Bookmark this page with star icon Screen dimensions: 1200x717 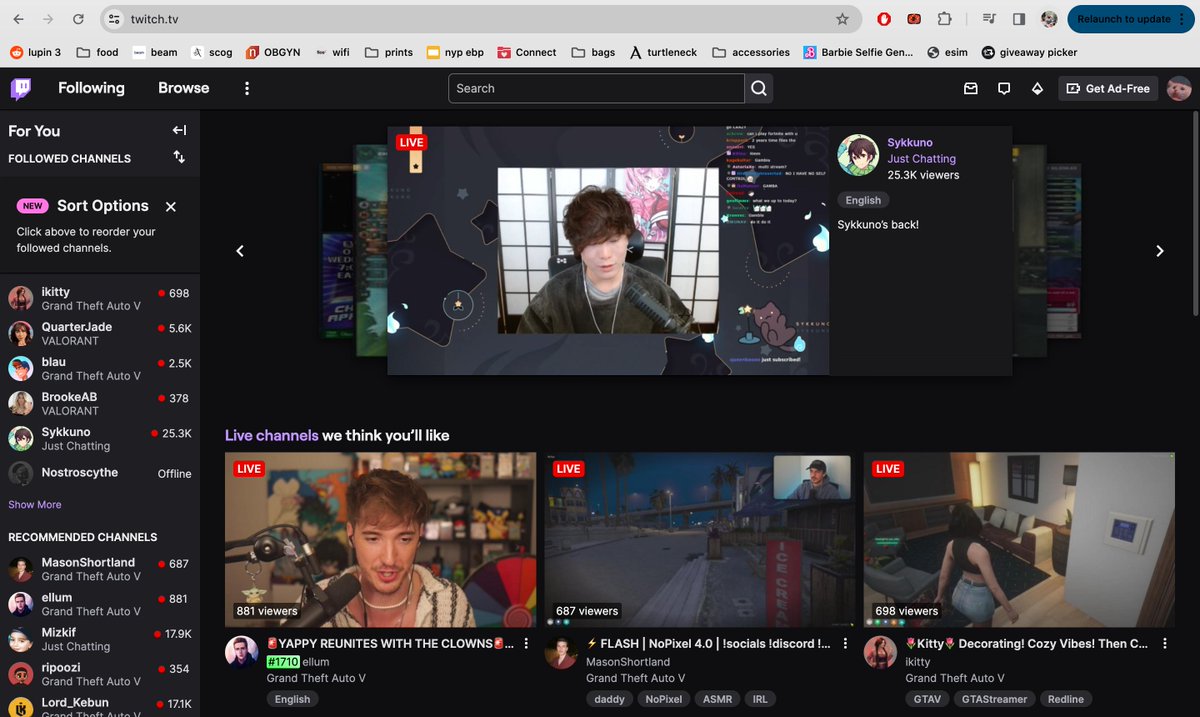[x=842, y=19]
